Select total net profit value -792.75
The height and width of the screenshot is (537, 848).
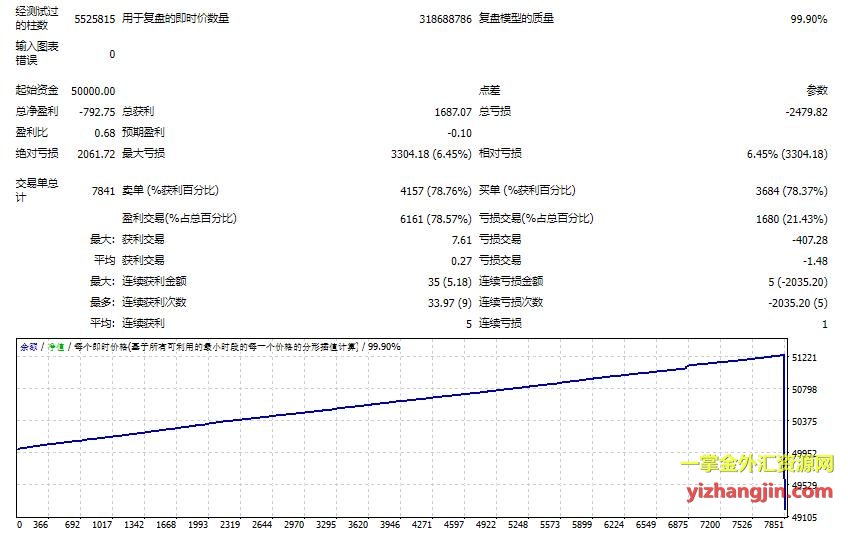pyautogui.click(x=97, y=112)
